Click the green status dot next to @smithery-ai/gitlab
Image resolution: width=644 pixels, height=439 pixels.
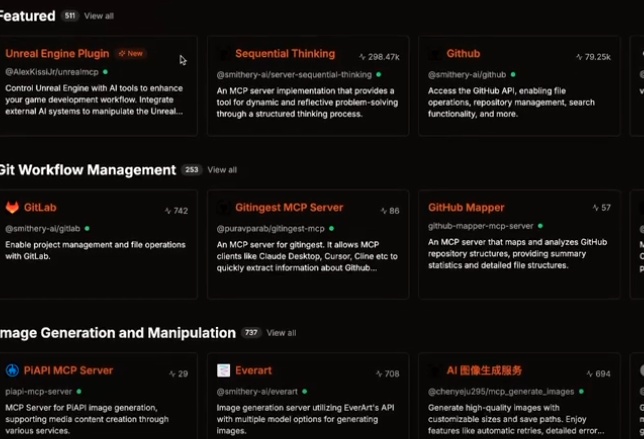click(x=87, y=228)
